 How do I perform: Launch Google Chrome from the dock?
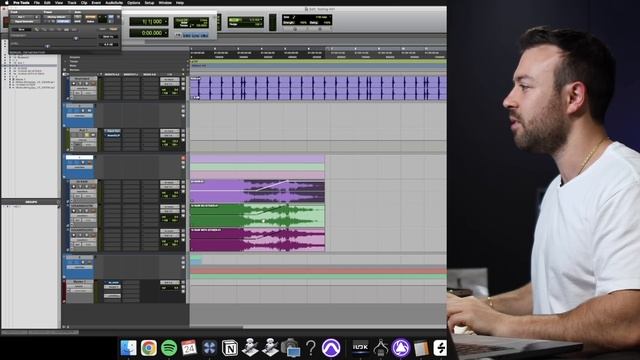pos(149,348)
